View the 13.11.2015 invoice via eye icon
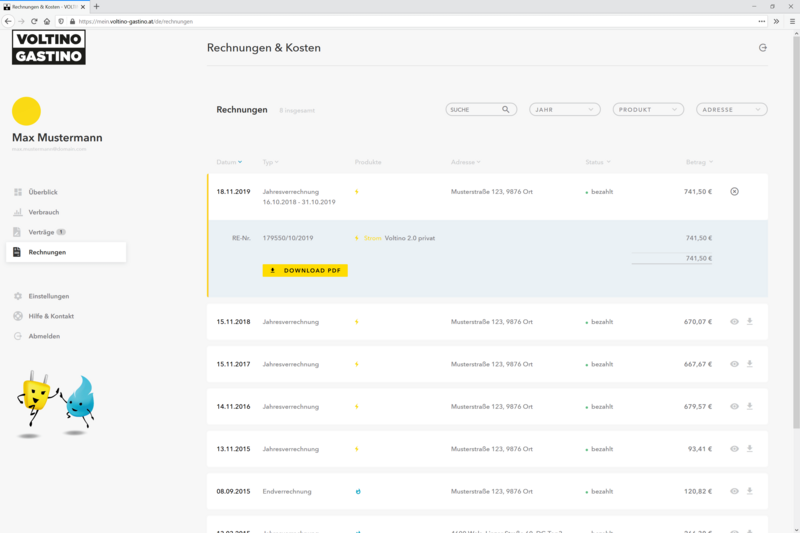The height and width of the screenshot is (533, 800). 734,449
